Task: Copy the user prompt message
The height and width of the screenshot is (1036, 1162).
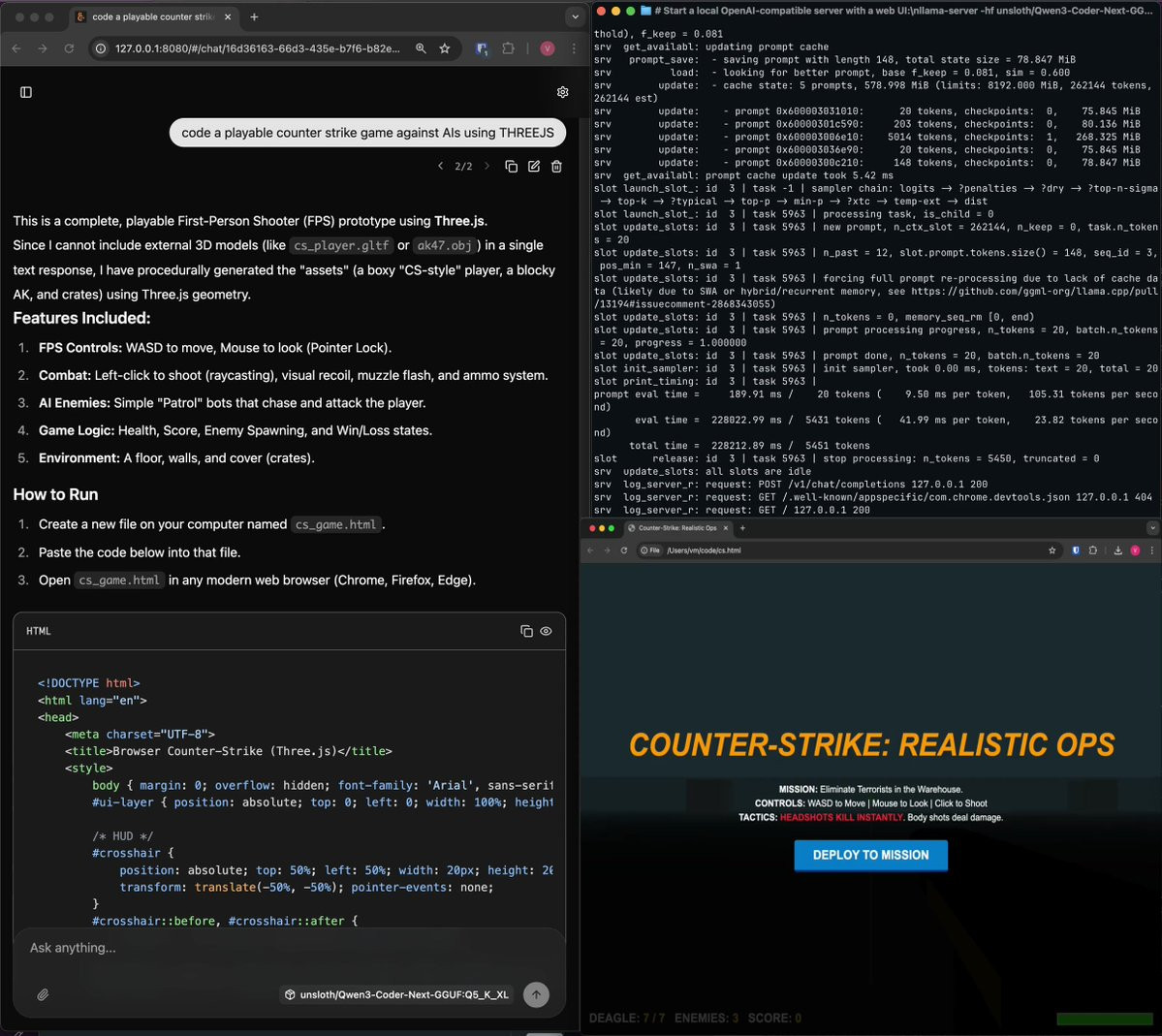Action: click(512, 166)
